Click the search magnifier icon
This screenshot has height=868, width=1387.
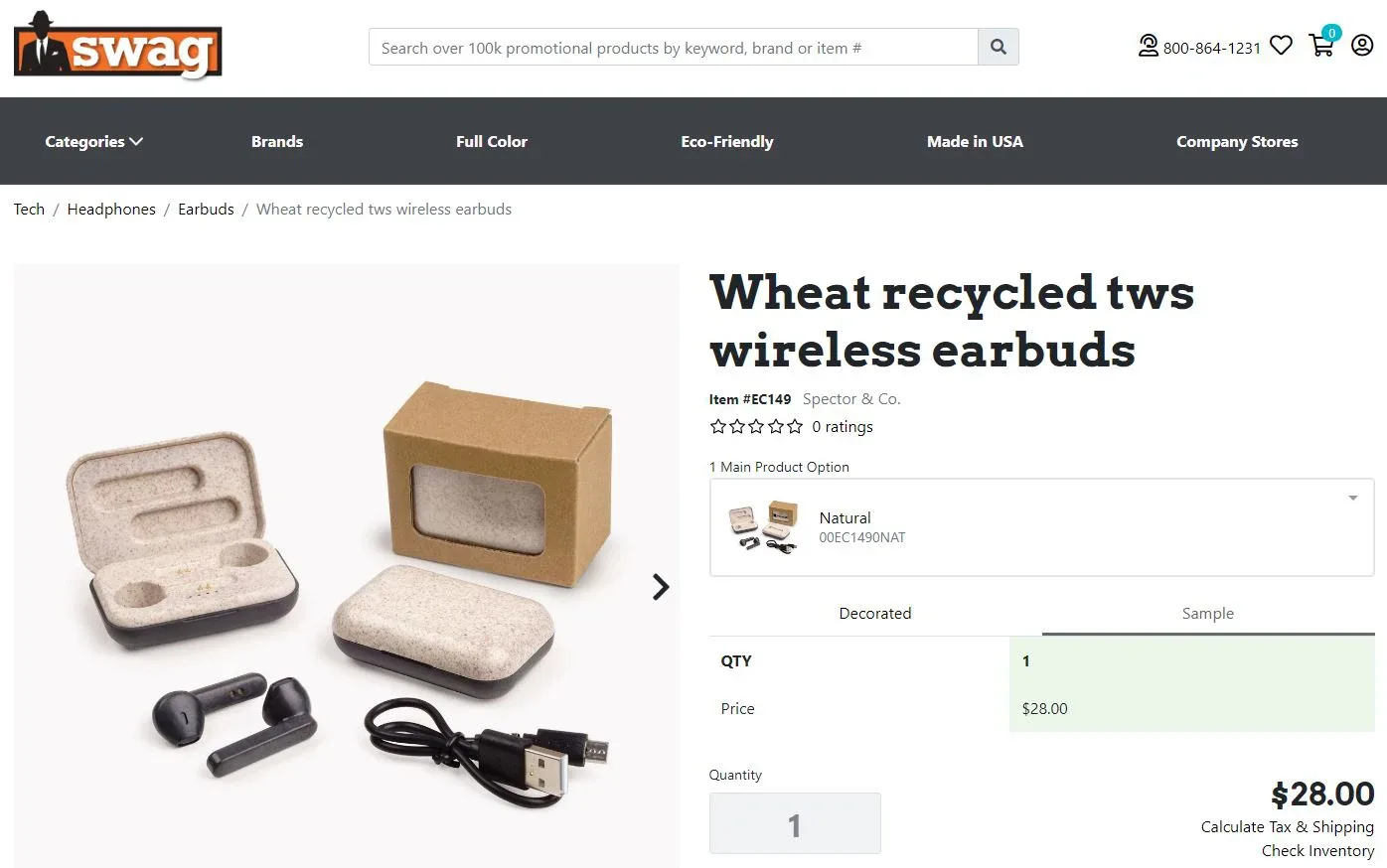click(998, 46)
